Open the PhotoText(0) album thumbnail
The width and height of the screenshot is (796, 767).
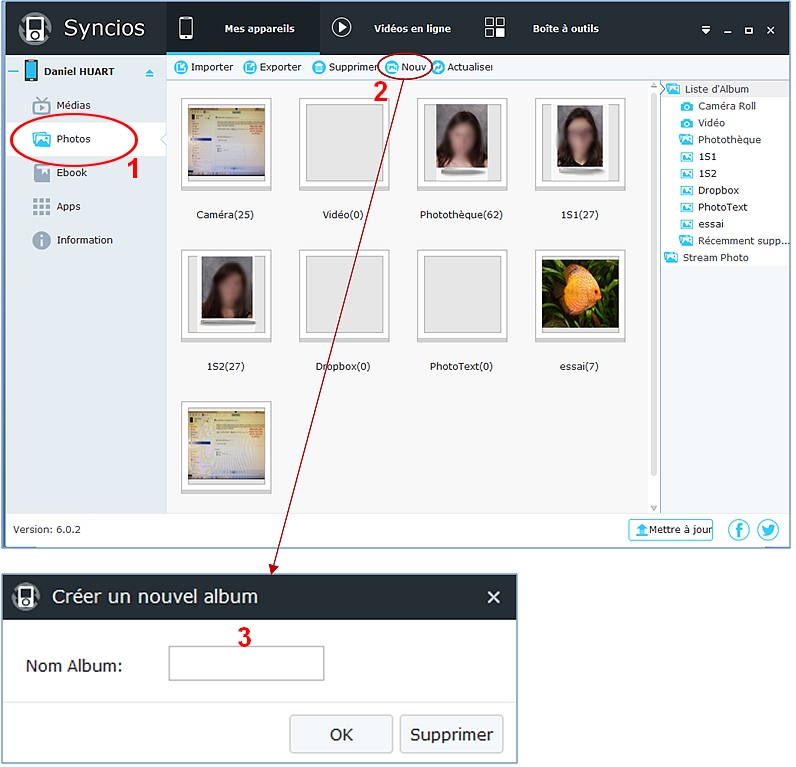coord(464,297)
